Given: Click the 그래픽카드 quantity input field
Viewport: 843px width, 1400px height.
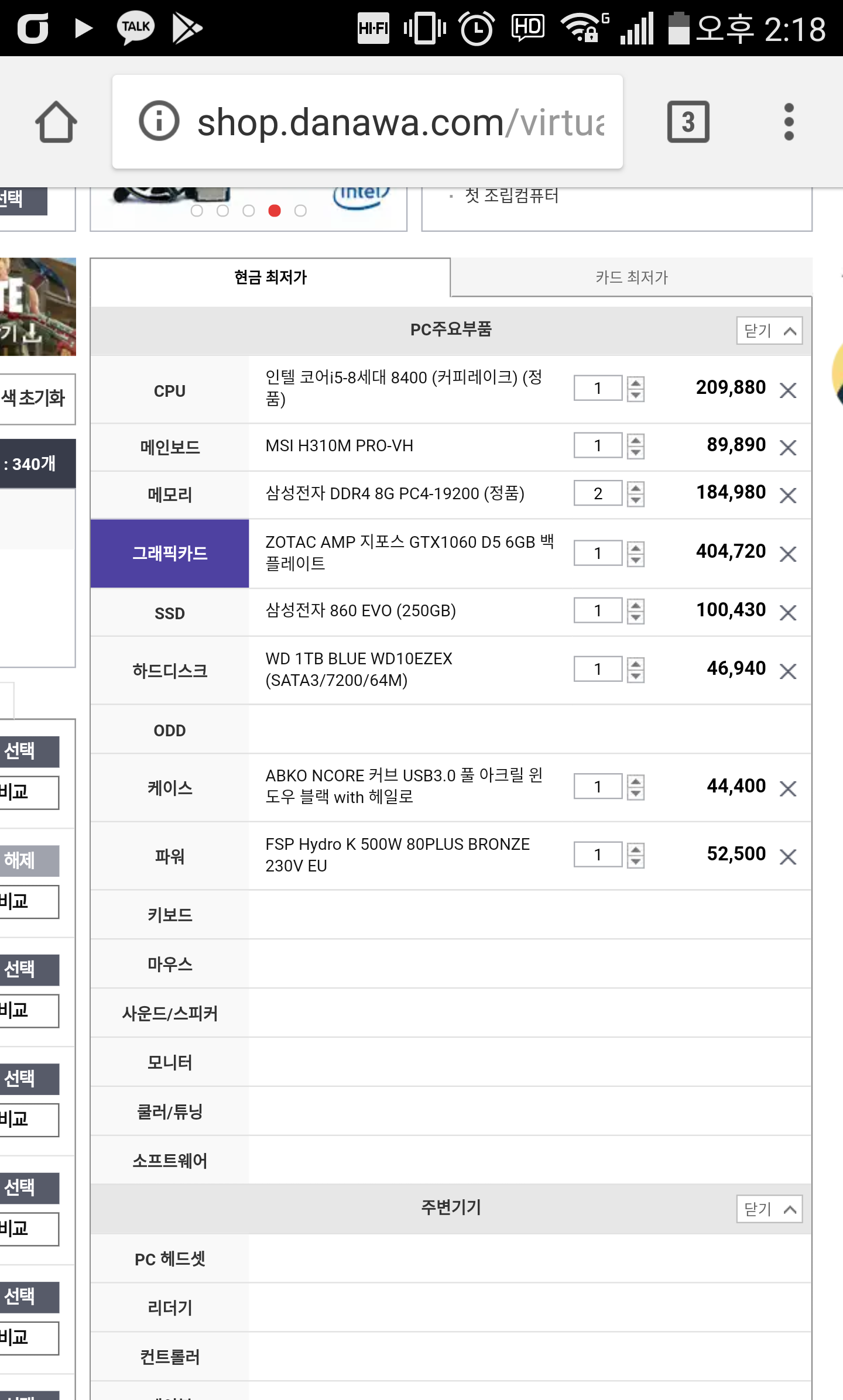Looking at the screenshot, I should (598, 553).
